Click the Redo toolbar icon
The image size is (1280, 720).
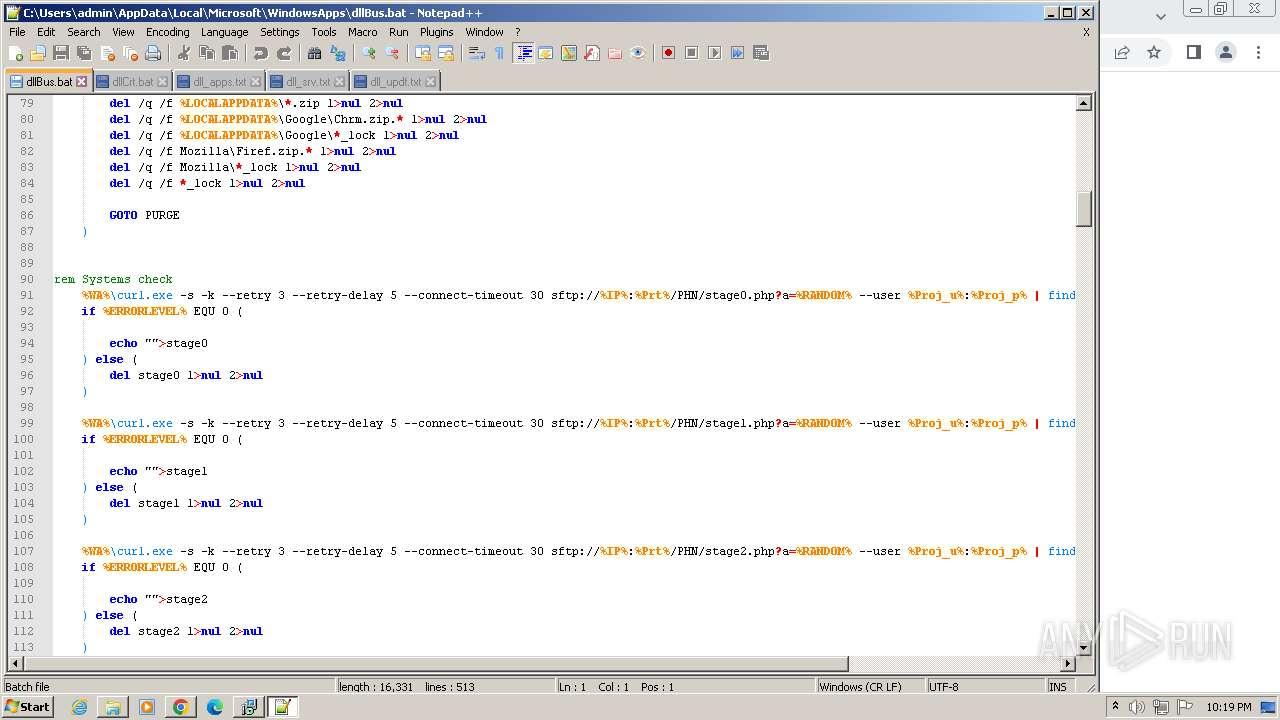[284, 53]
